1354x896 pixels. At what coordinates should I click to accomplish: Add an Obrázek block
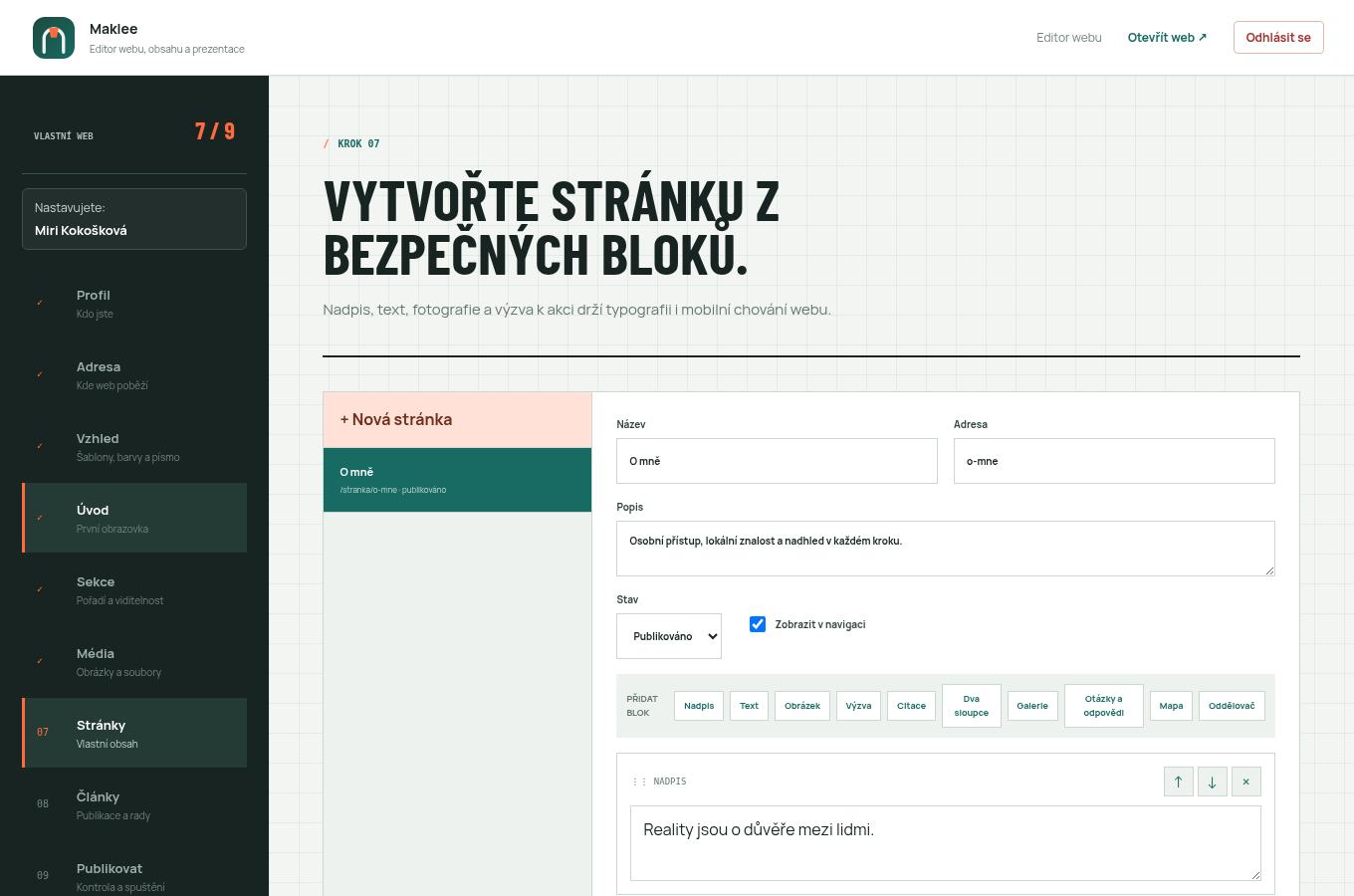click(802, 706)
